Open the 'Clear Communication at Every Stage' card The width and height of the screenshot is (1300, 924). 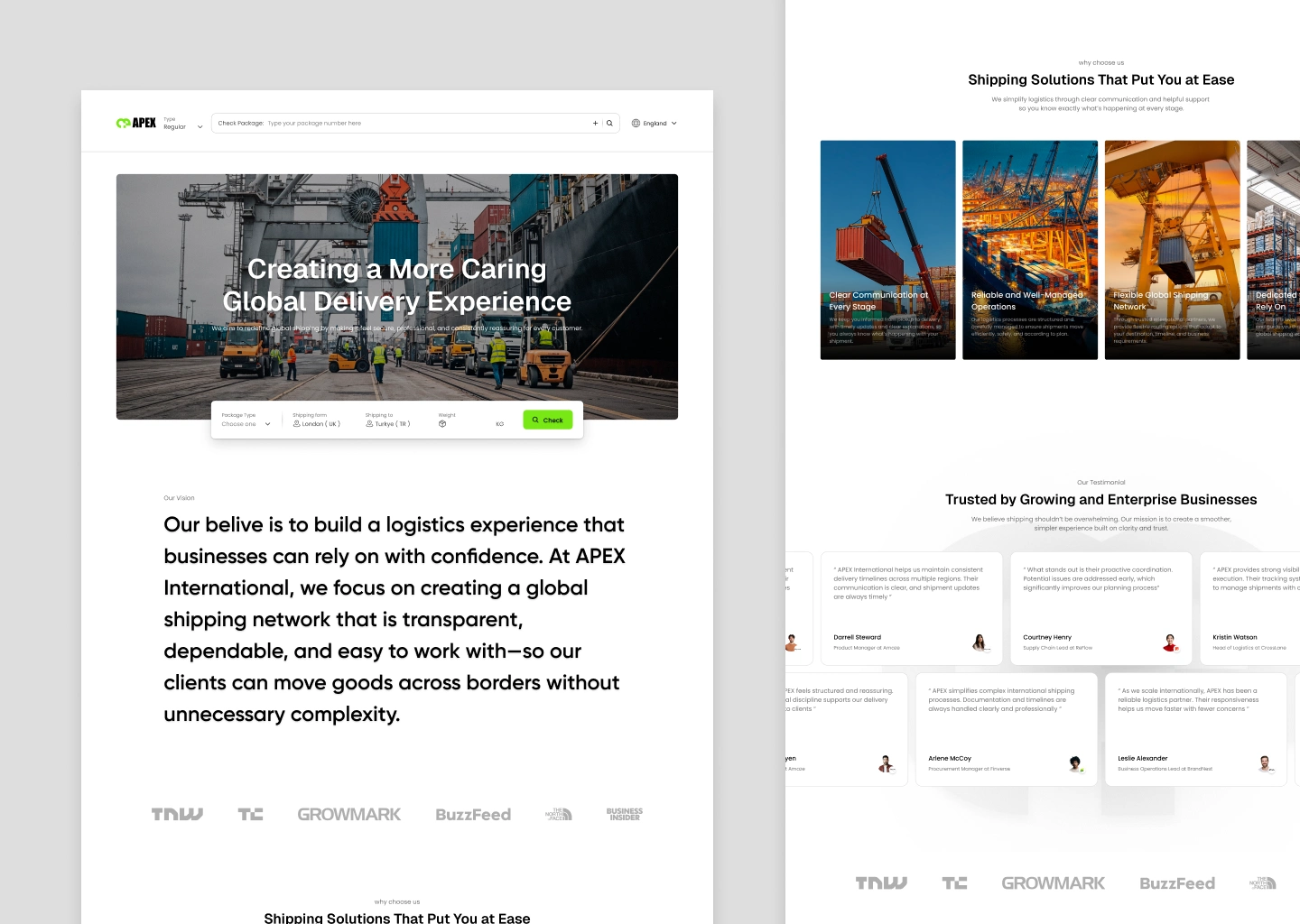pos(888,250)
